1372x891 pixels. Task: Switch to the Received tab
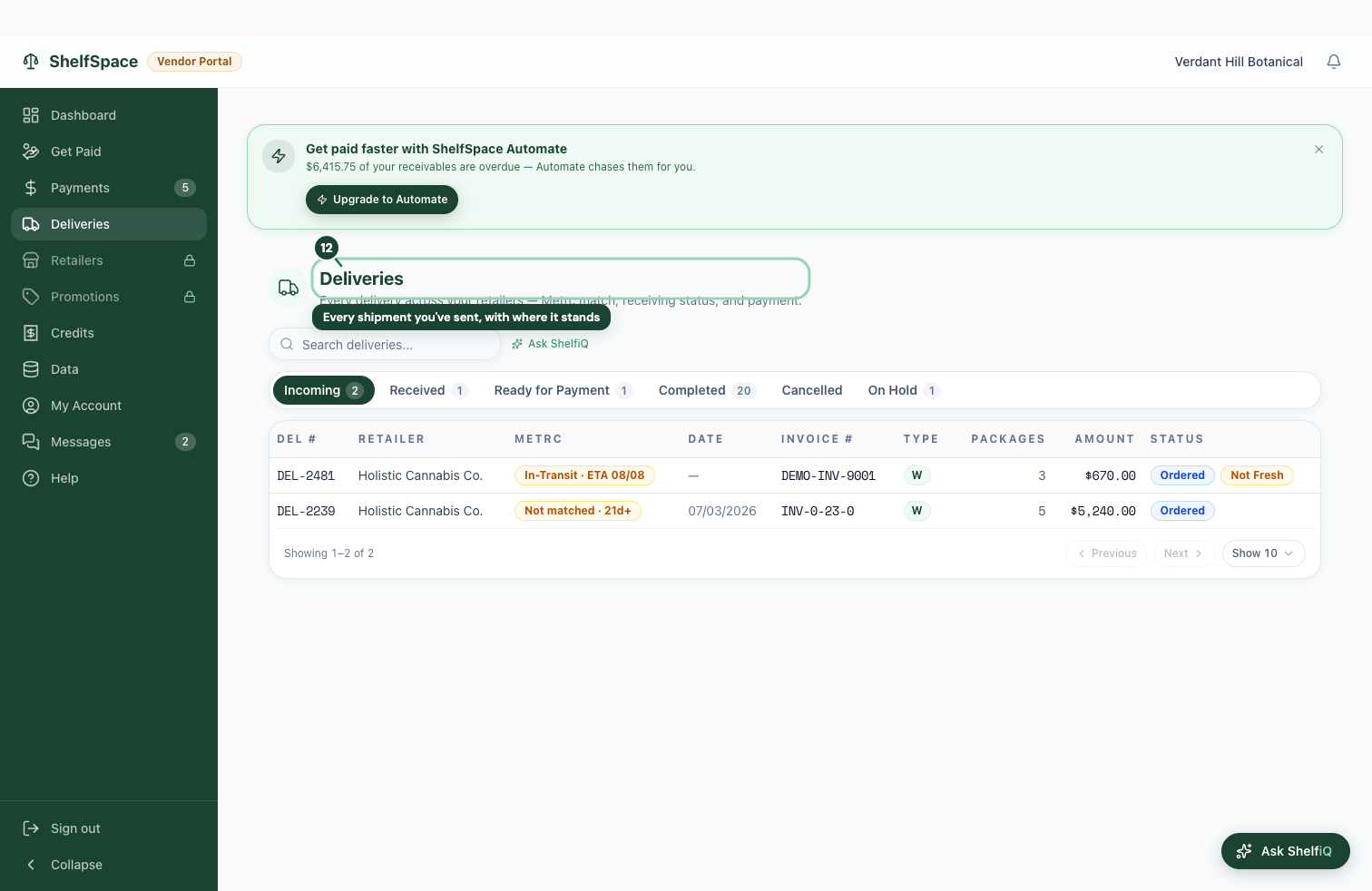point(428,390)
